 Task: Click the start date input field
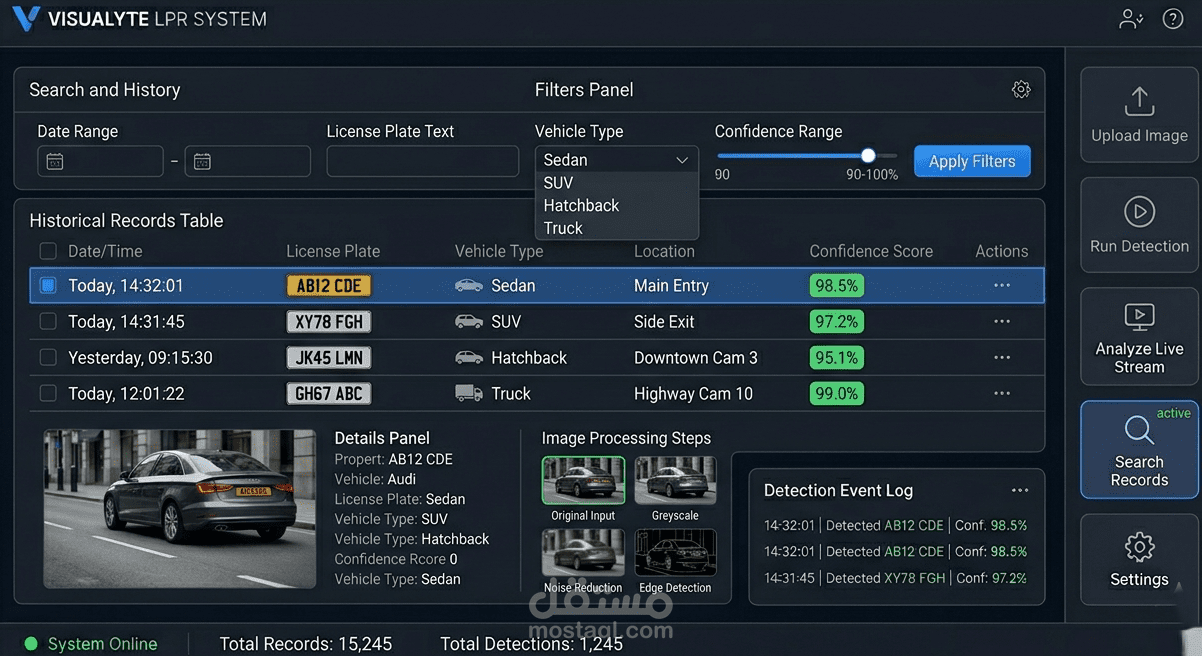(100, 161)
